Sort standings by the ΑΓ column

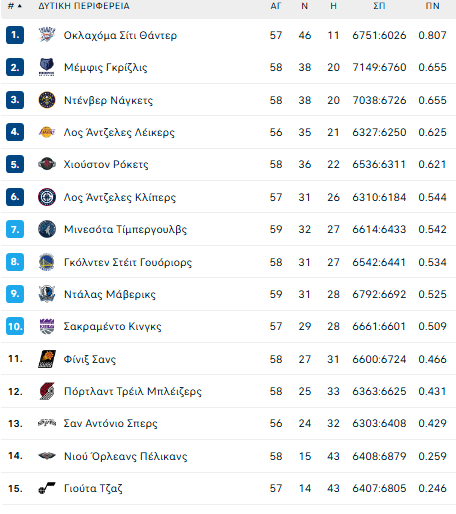tap(276, 6)
